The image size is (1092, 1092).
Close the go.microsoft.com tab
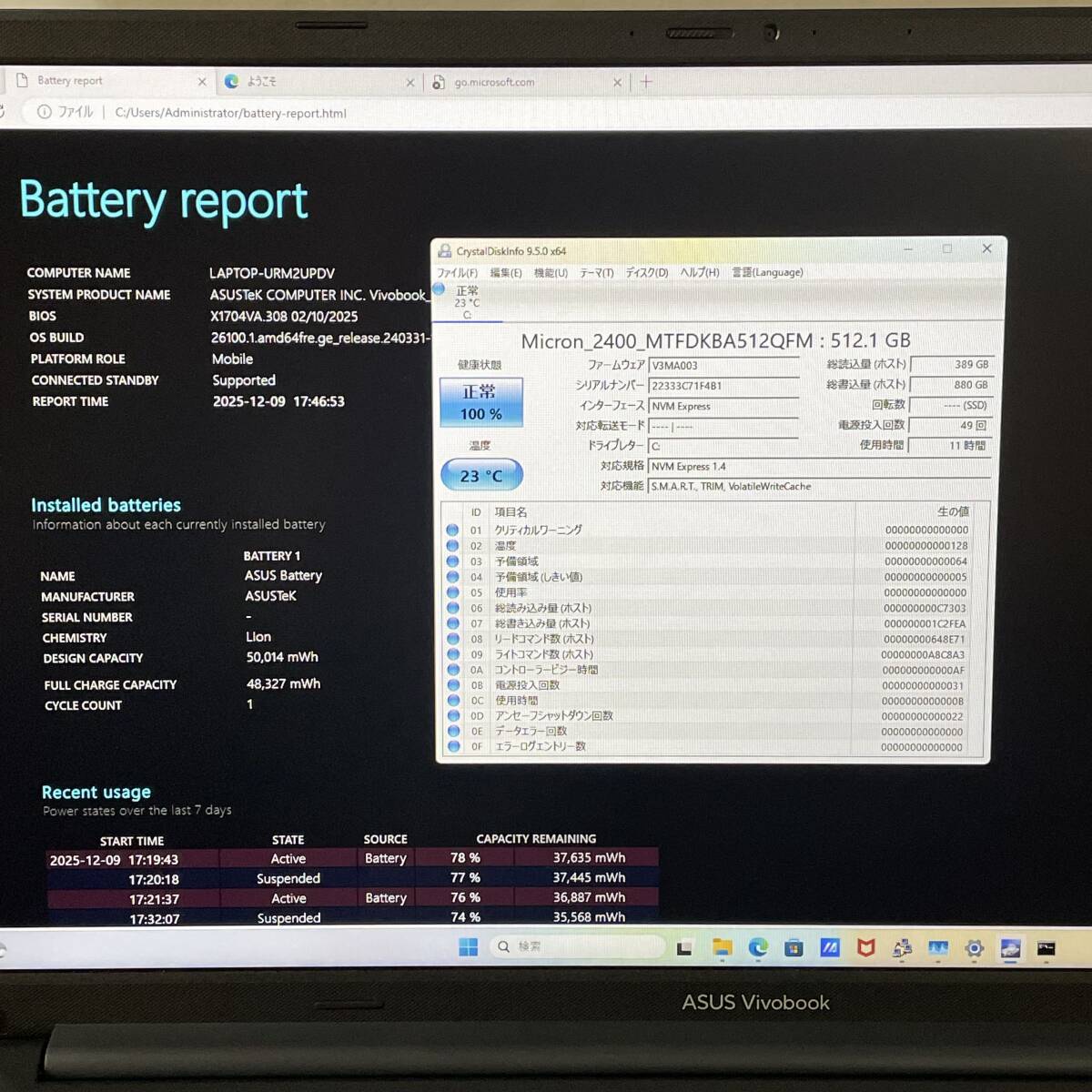tap(617, 82)
